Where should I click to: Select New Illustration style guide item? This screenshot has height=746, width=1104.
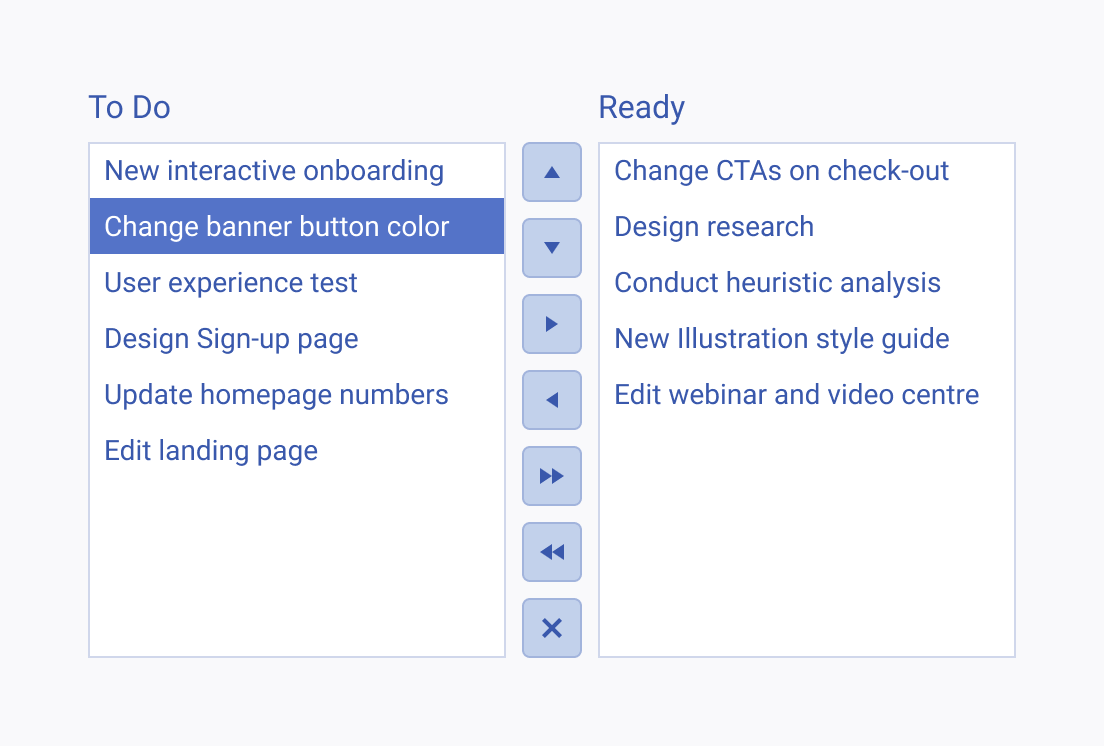point(807,339)
